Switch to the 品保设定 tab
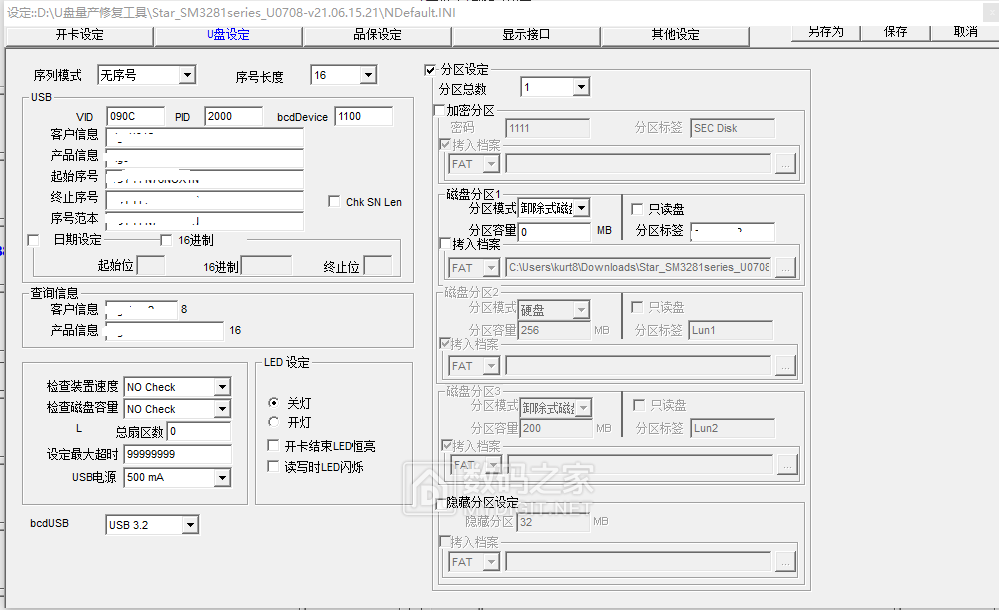The image size is (999, 610). pyautogui.click(x=376, y=33)
